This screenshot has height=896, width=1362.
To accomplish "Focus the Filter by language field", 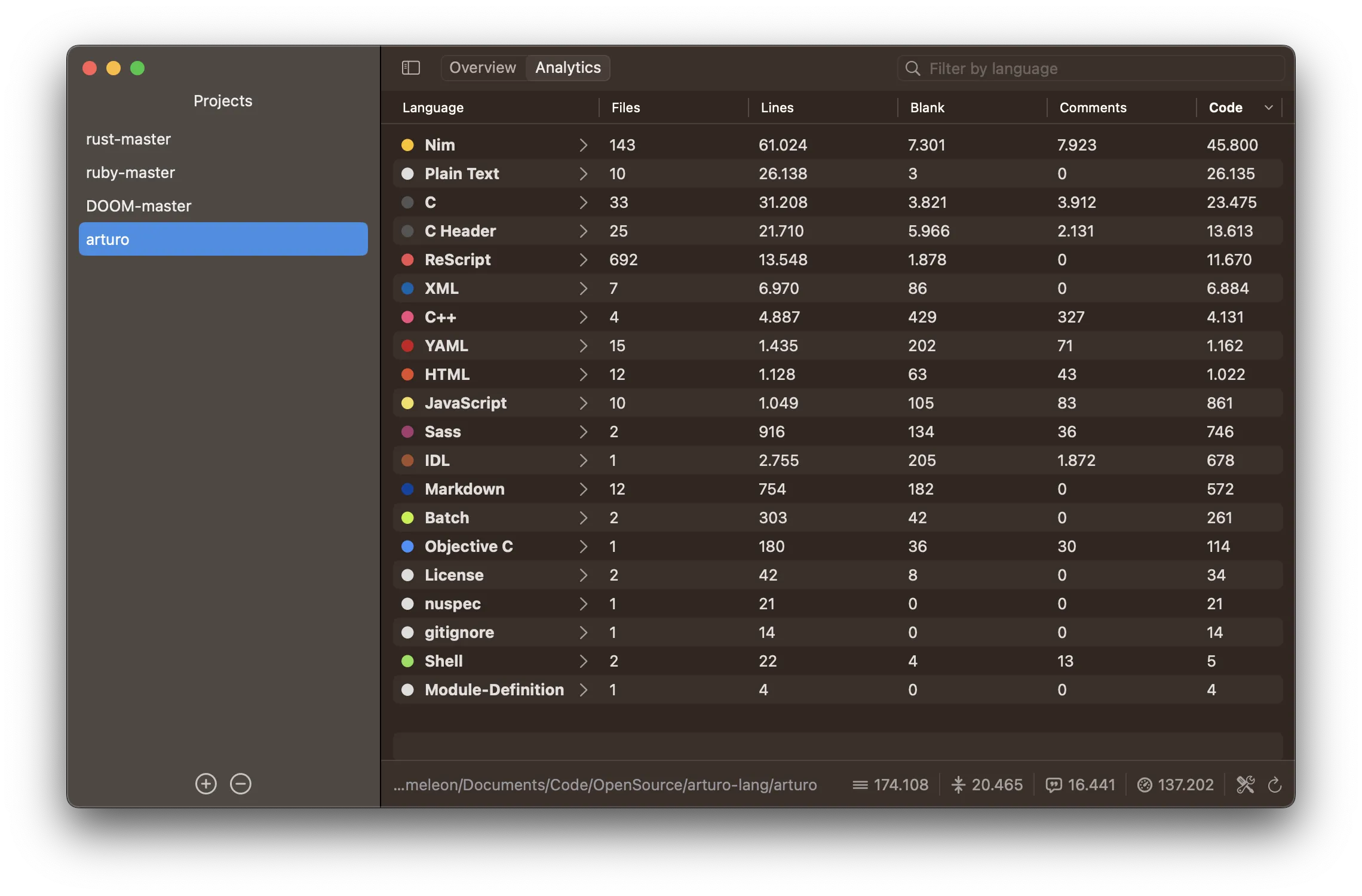I will [x=1099, y=69].
